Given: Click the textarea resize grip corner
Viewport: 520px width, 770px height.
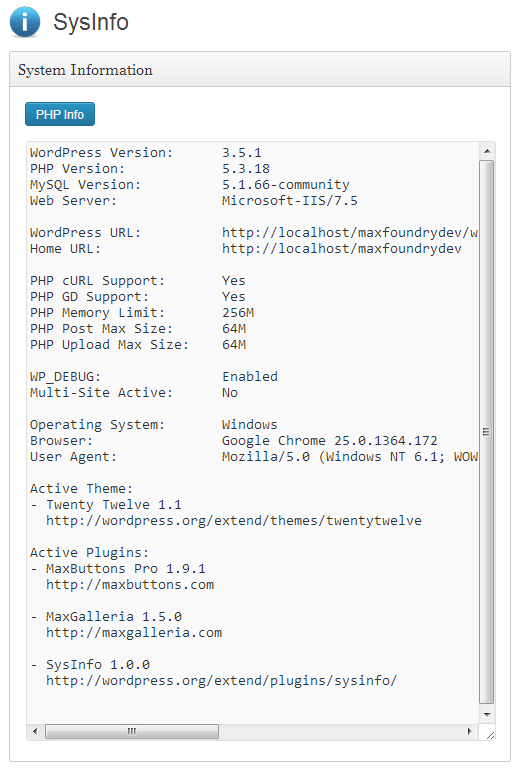Looking at the screenshot, I should [x=489, y=734].
